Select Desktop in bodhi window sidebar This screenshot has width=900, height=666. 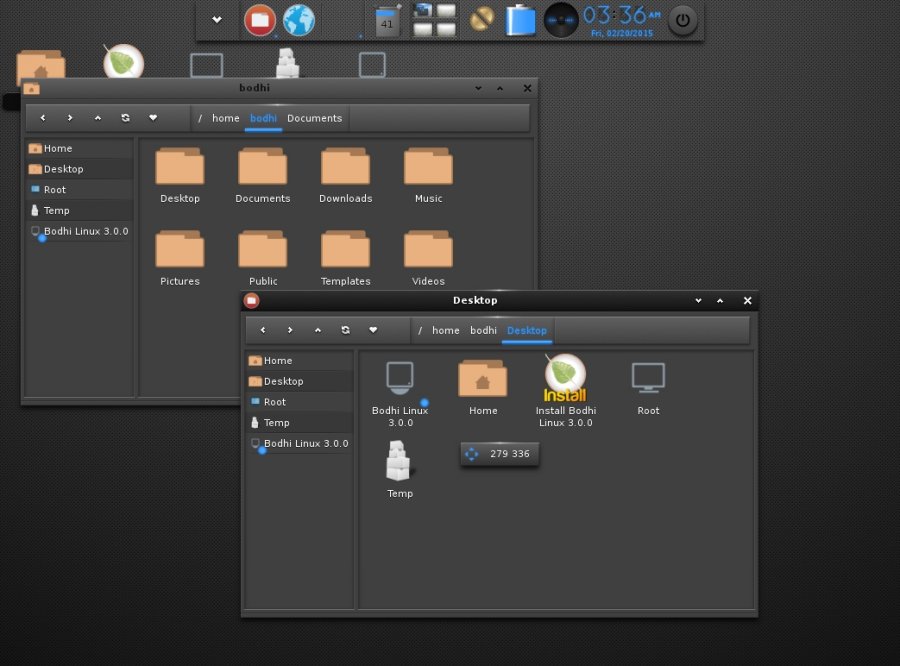pyautogui.click(x=80, y=169)
